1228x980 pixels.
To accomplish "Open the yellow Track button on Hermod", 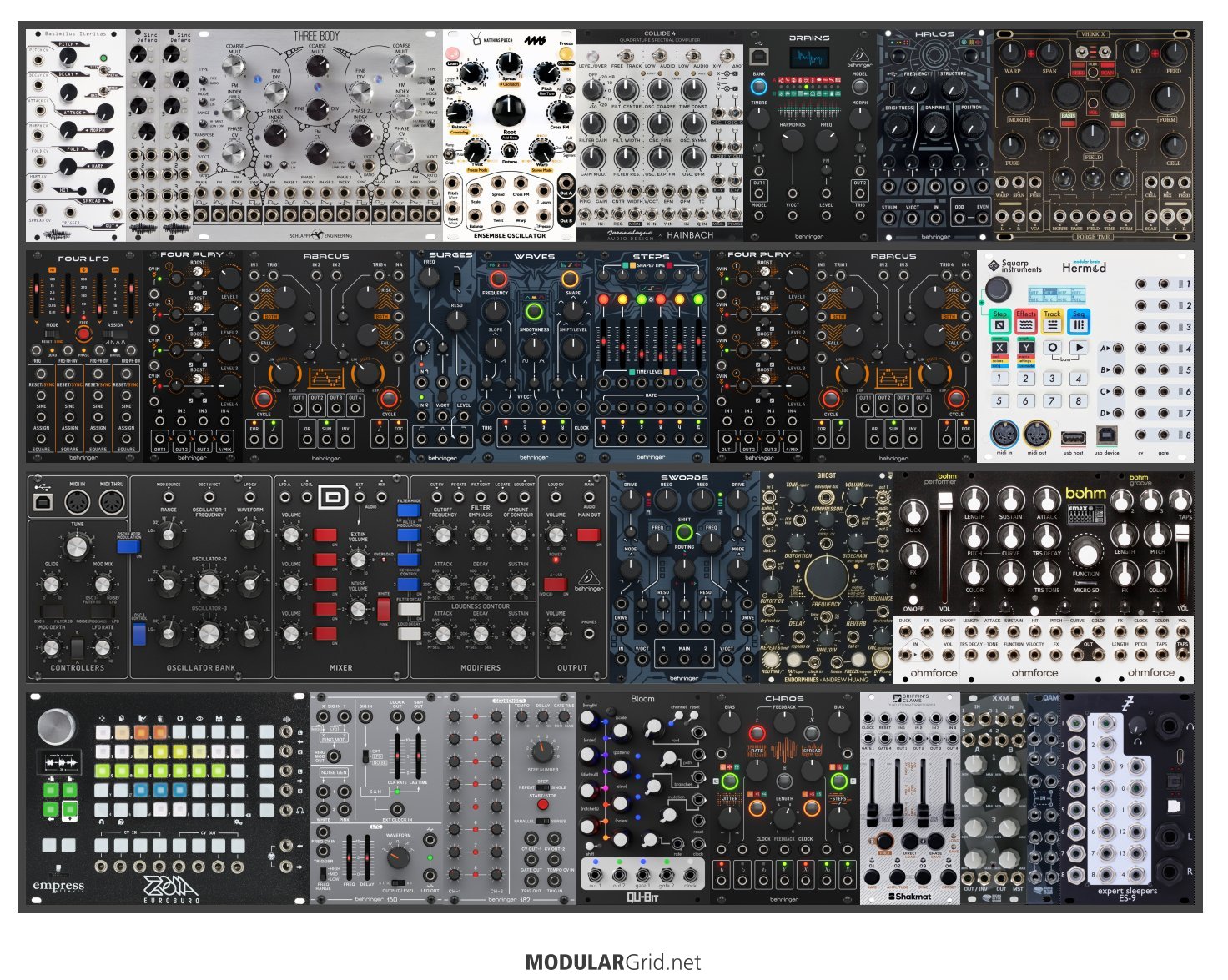I will 1053,322.
